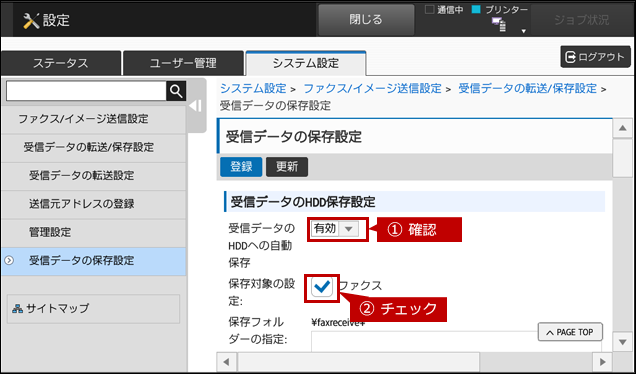
Task: Switch to the ユーザー管理 tab
Action: click(183, 63)
